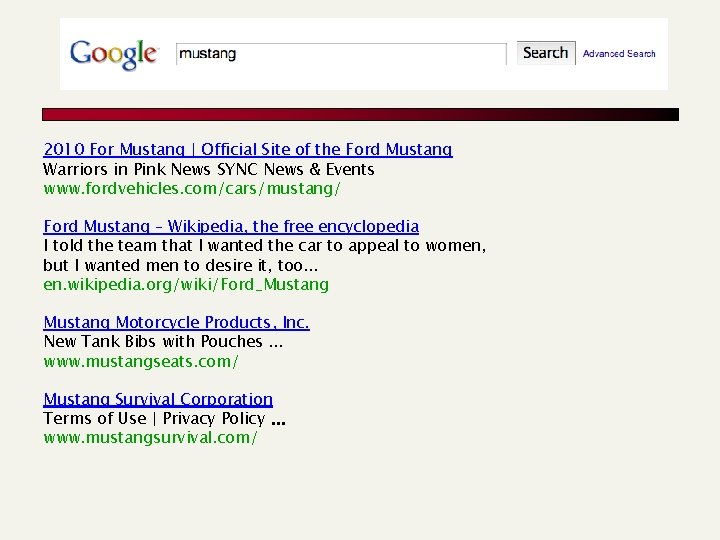Open the Advanced Search link
This screenshot has height=540, width=720.
pos(619,54)
